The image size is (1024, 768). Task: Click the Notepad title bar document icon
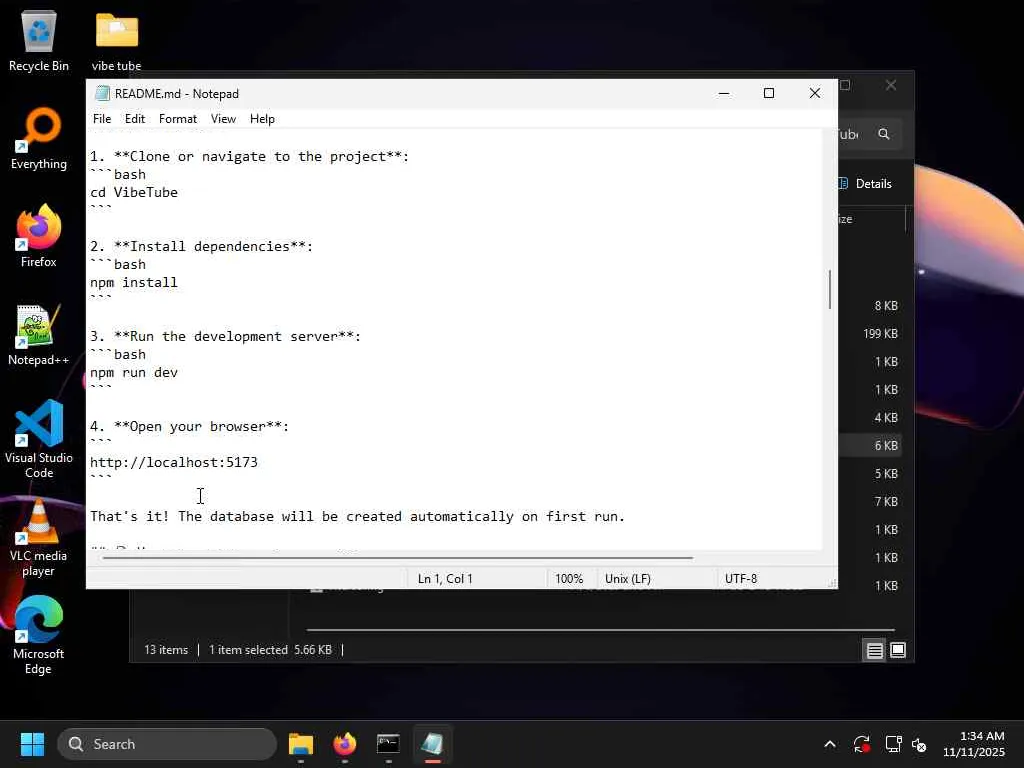(101, 93)
